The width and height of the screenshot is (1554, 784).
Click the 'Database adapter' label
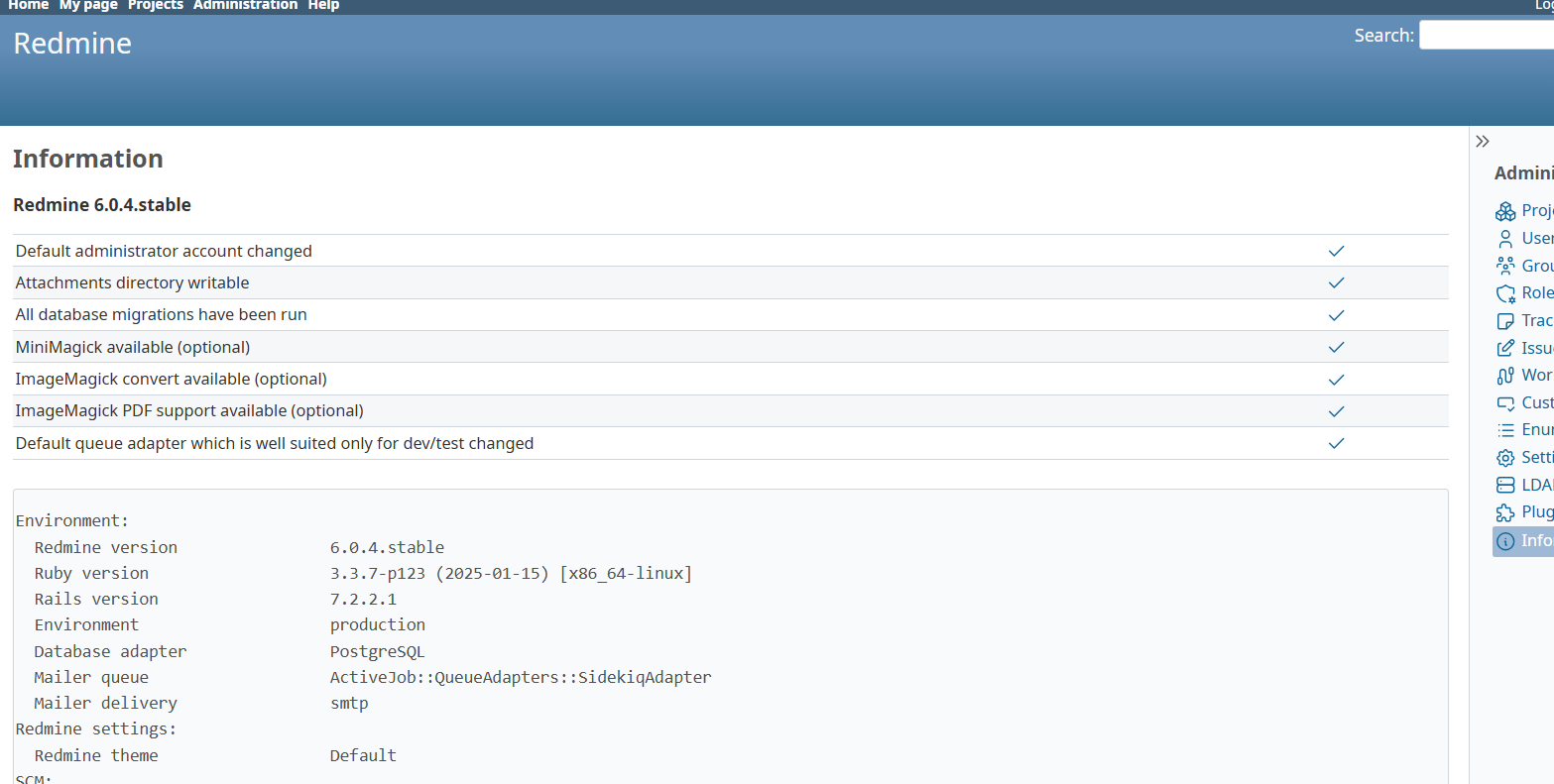coord(110,651)
